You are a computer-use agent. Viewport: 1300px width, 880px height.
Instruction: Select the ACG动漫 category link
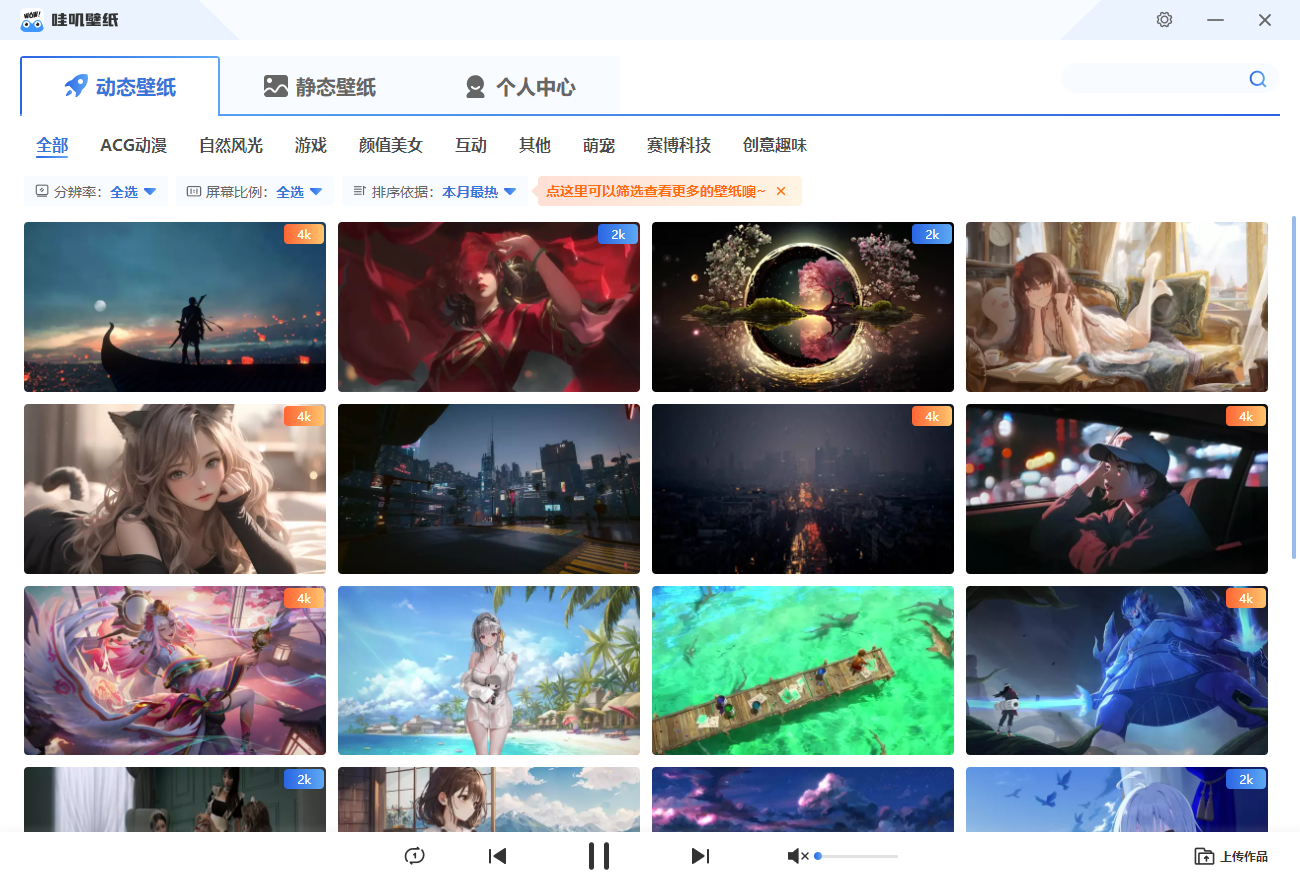click(133, 145)
